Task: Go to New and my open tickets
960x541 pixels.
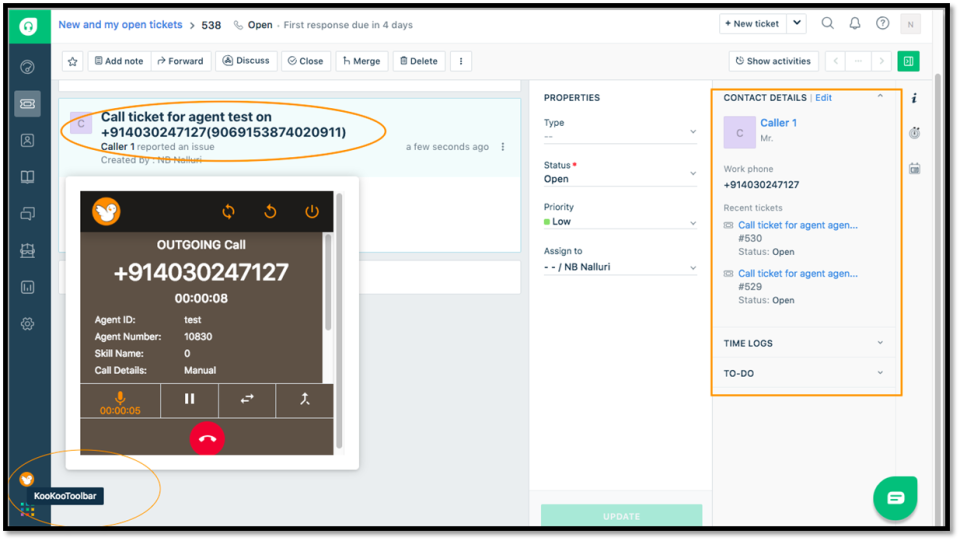Action: coord(120,24)
